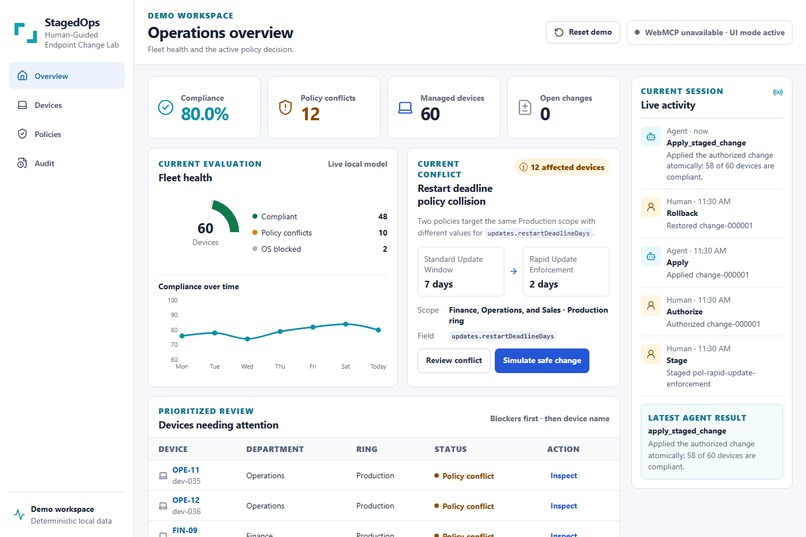Click Inspect for OPE-11

coord(563,476)
